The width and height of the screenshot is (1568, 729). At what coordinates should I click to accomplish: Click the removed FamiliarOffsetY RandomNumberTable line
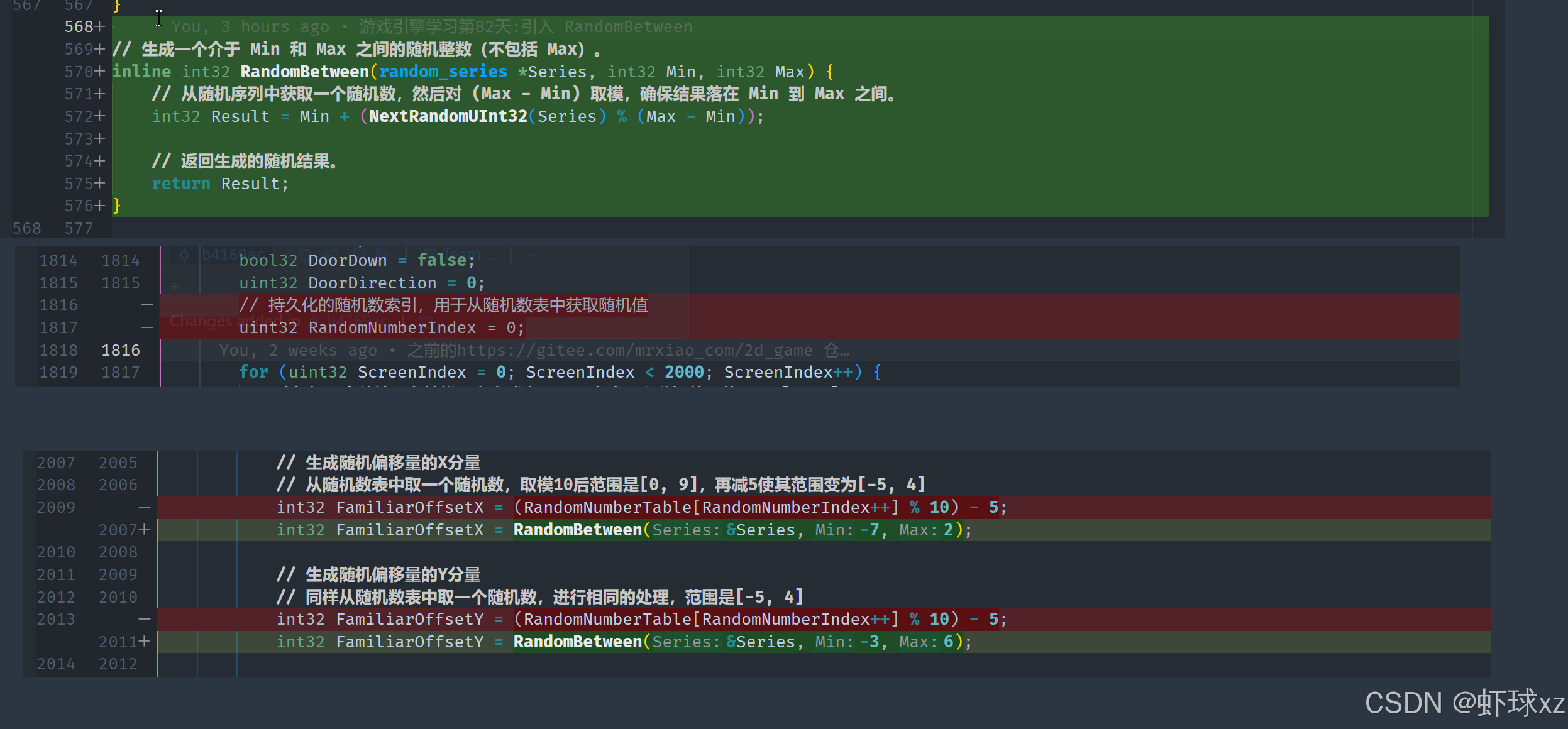(x=642, y=619)
